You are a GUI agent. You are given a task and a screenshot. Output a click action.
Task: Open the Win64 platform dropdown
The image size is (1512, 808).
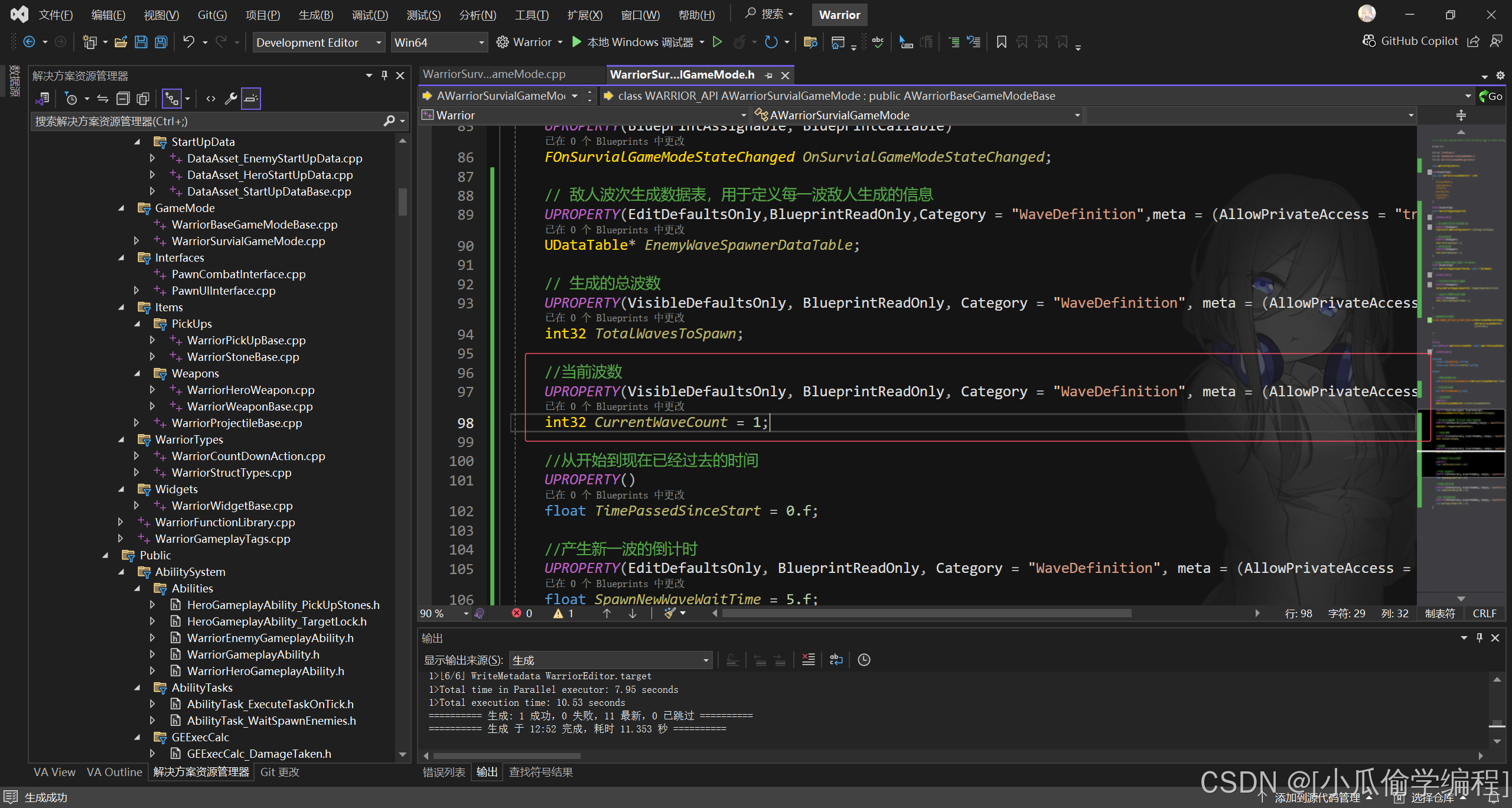click(x=439, y=43)
